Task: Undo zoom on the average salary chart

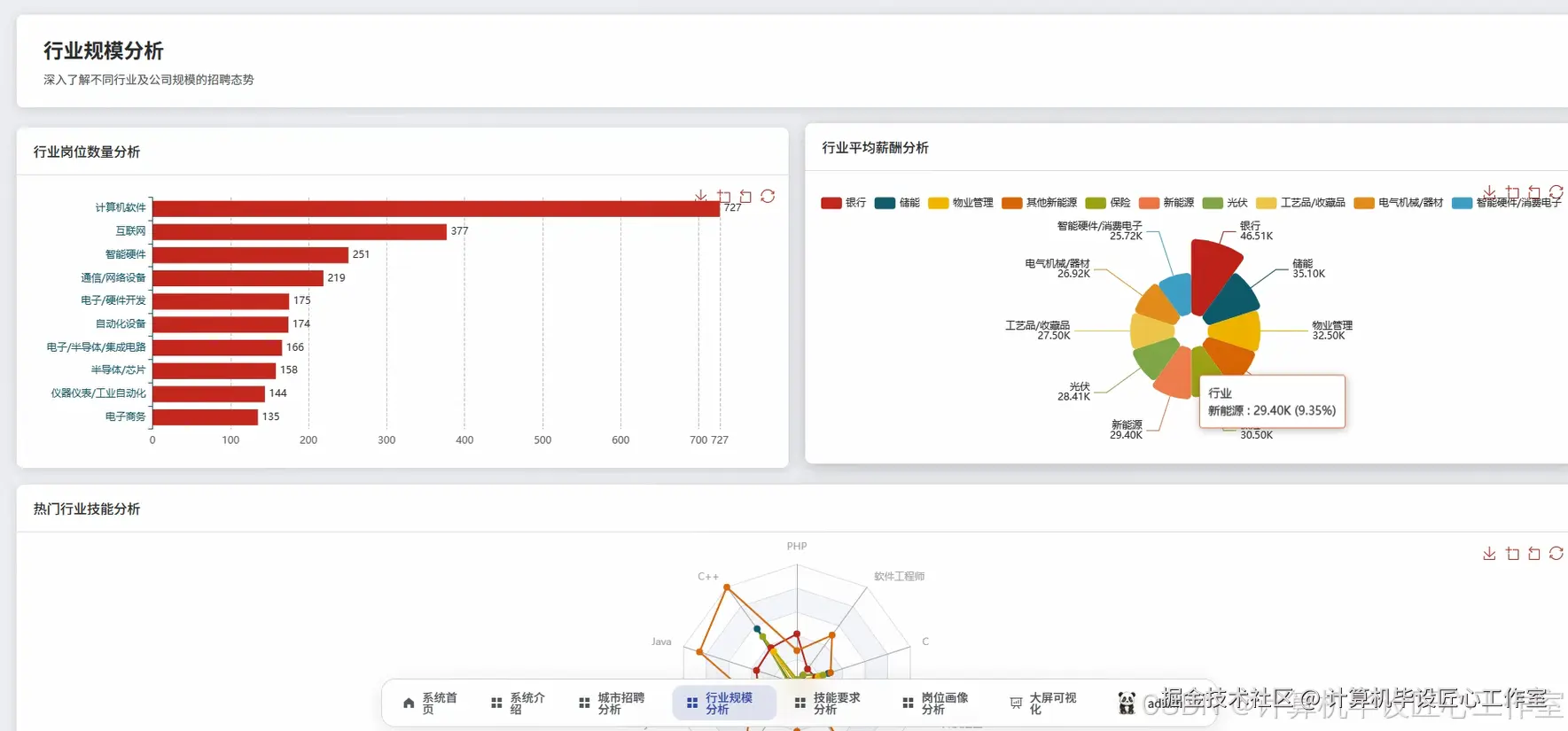Action: (1534, 192)
